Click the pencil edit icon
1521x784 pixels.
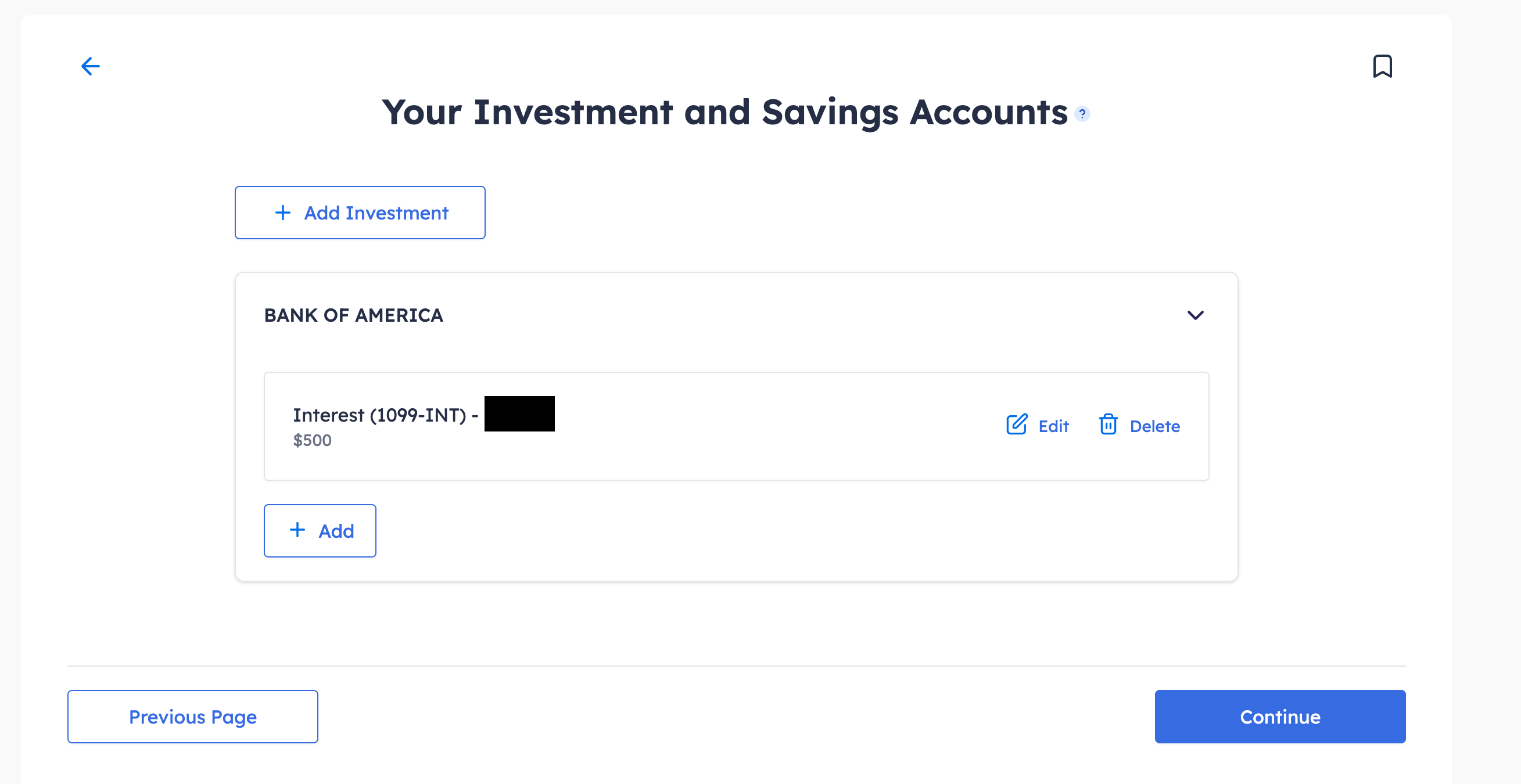point(1016,425)
